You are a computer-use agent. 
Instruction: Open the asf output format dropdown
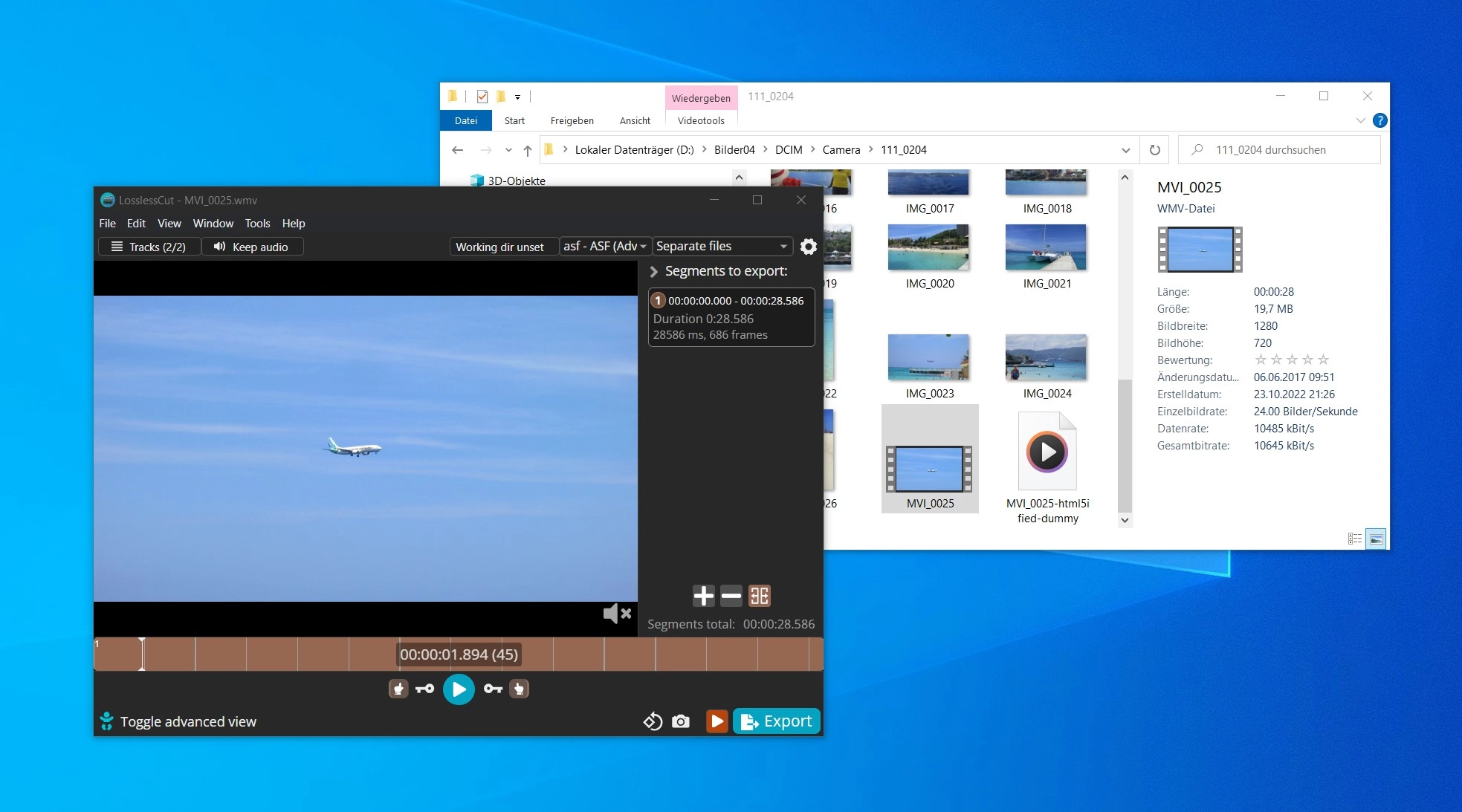point(605,247)
